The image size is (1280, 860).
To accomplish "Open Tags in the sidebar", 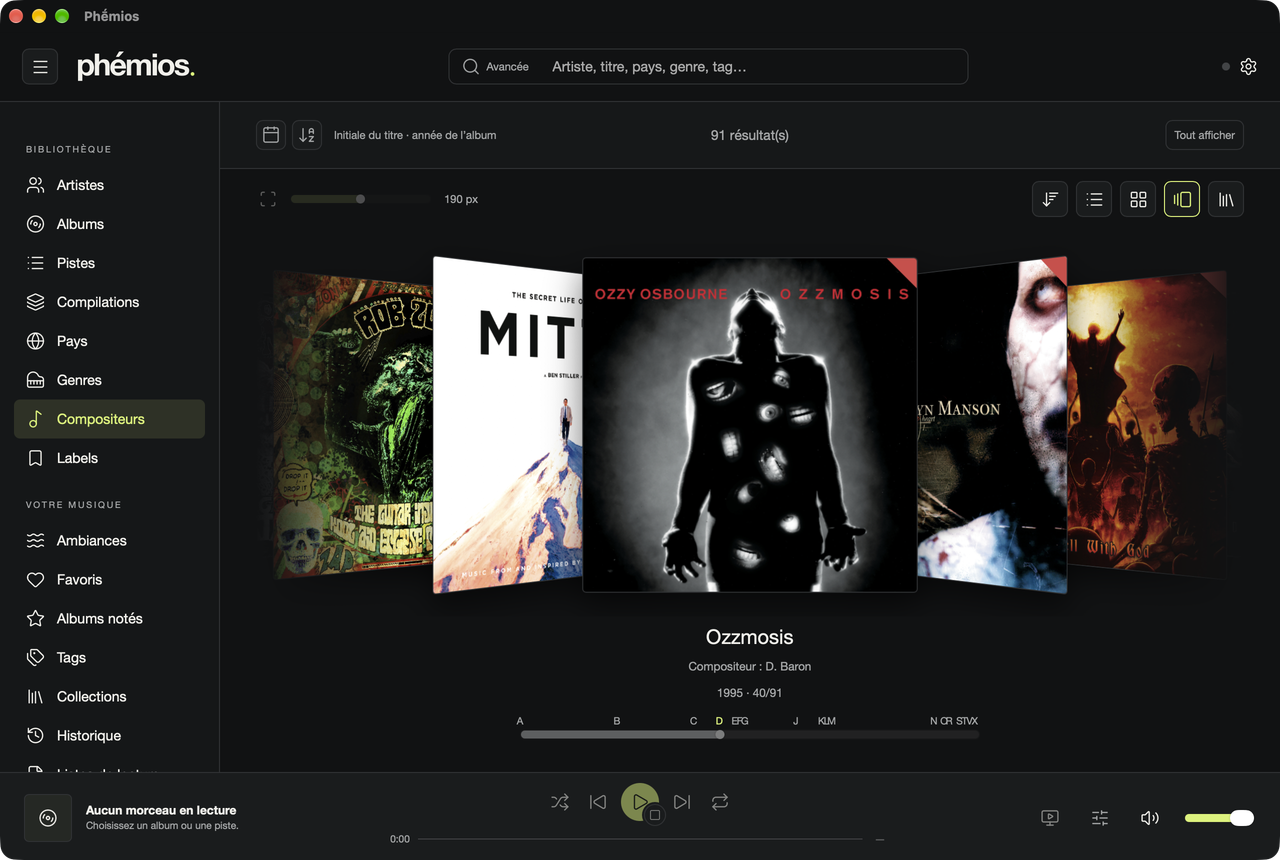I will 110,657.
